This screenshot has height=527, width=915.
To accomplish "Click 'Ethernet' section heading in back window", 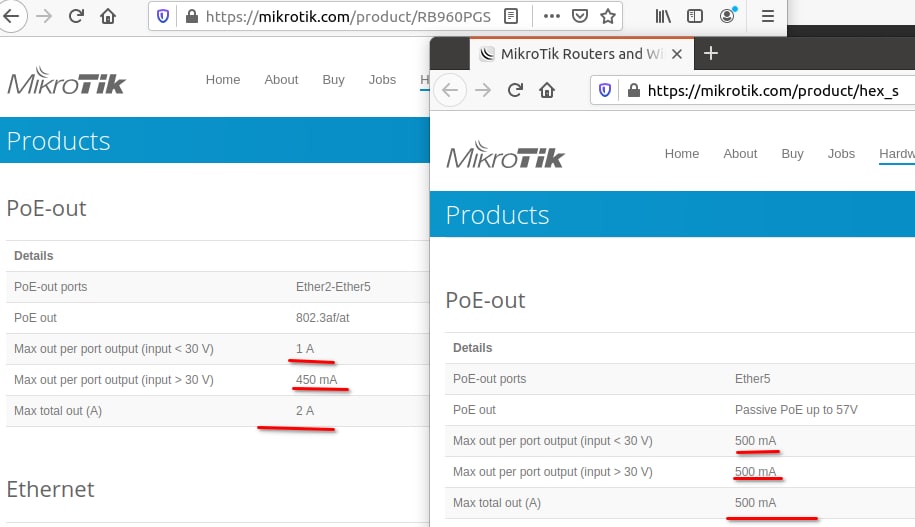I will click(x=50, y=489).
